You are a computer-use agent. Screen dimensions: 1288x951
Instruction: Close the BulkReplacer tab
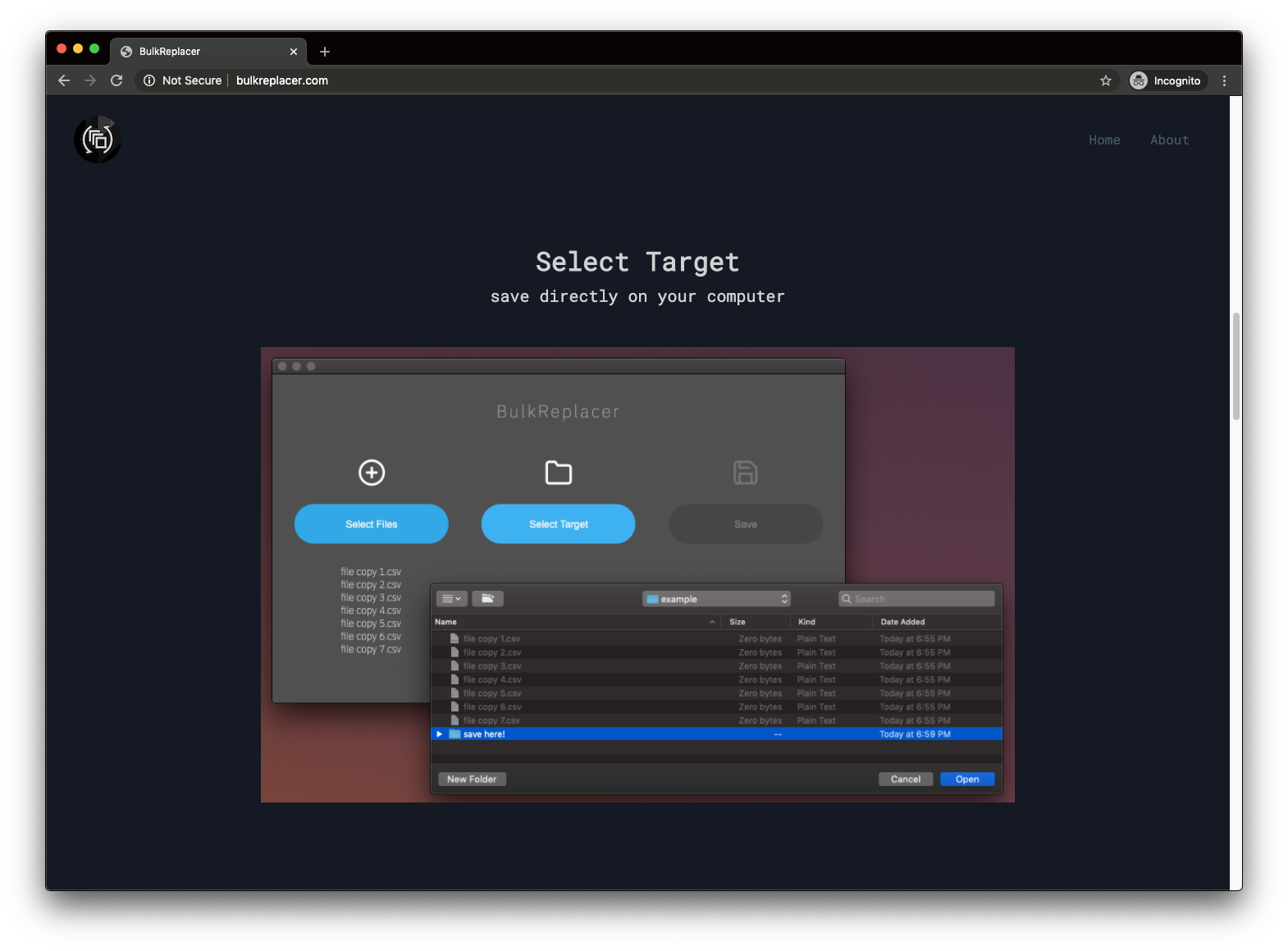(x=294, y=52)
